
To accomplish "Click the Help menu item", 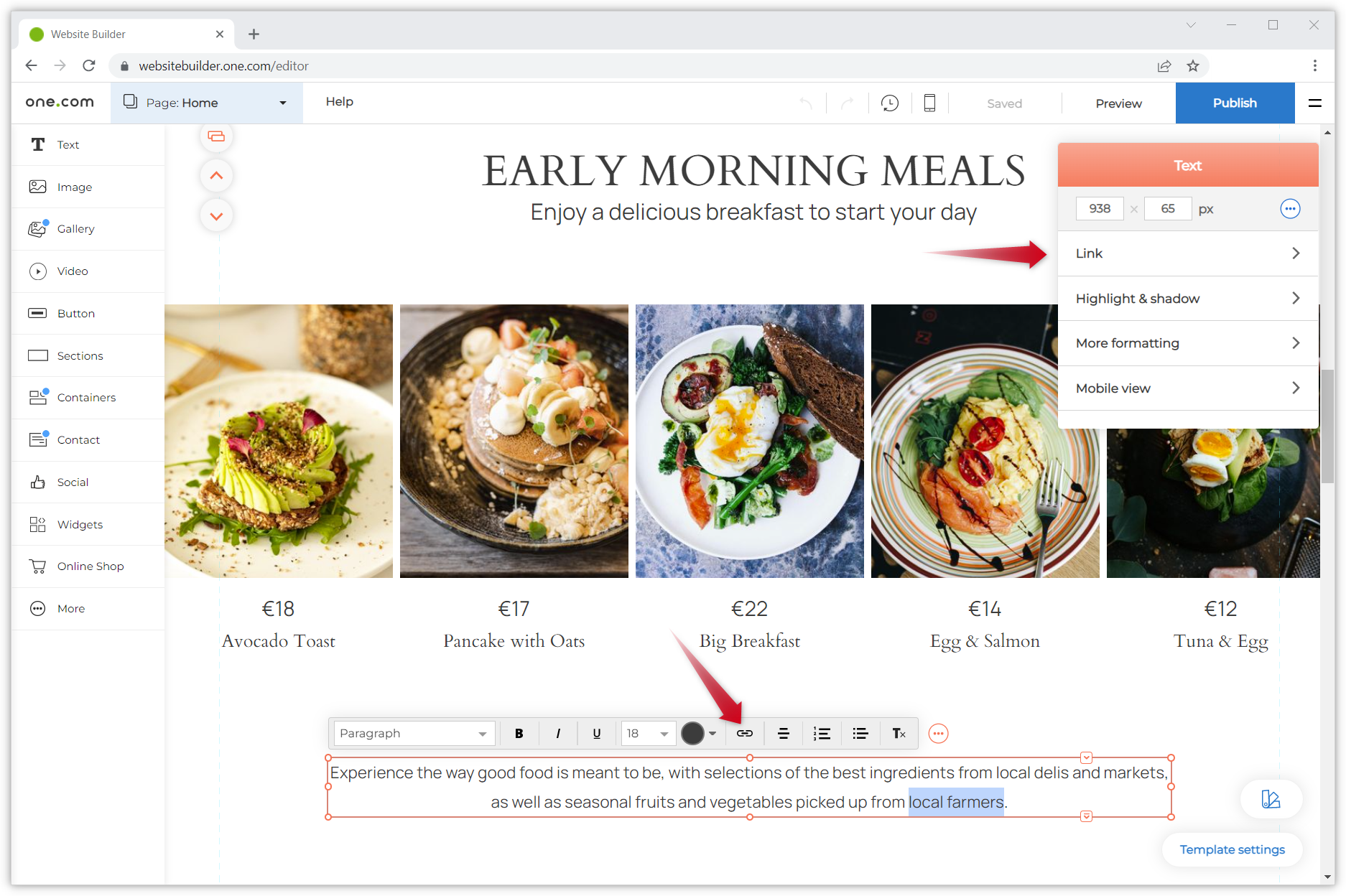I will click(x=339, y=101).
